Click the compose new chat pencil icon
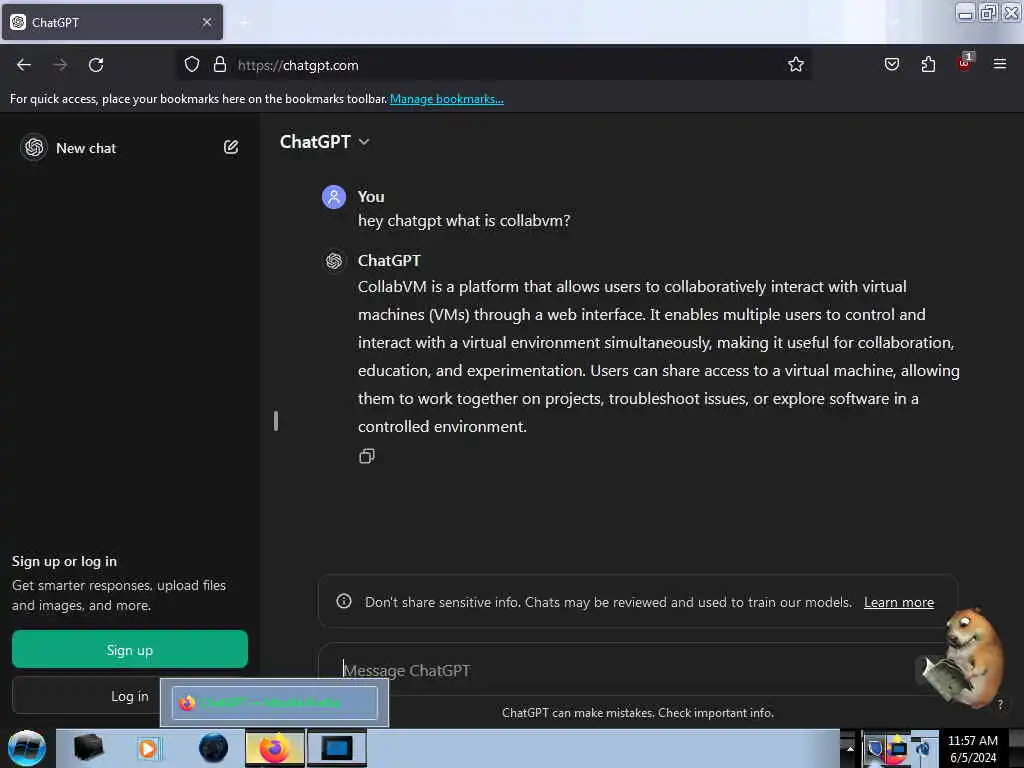 click(231, 147)
